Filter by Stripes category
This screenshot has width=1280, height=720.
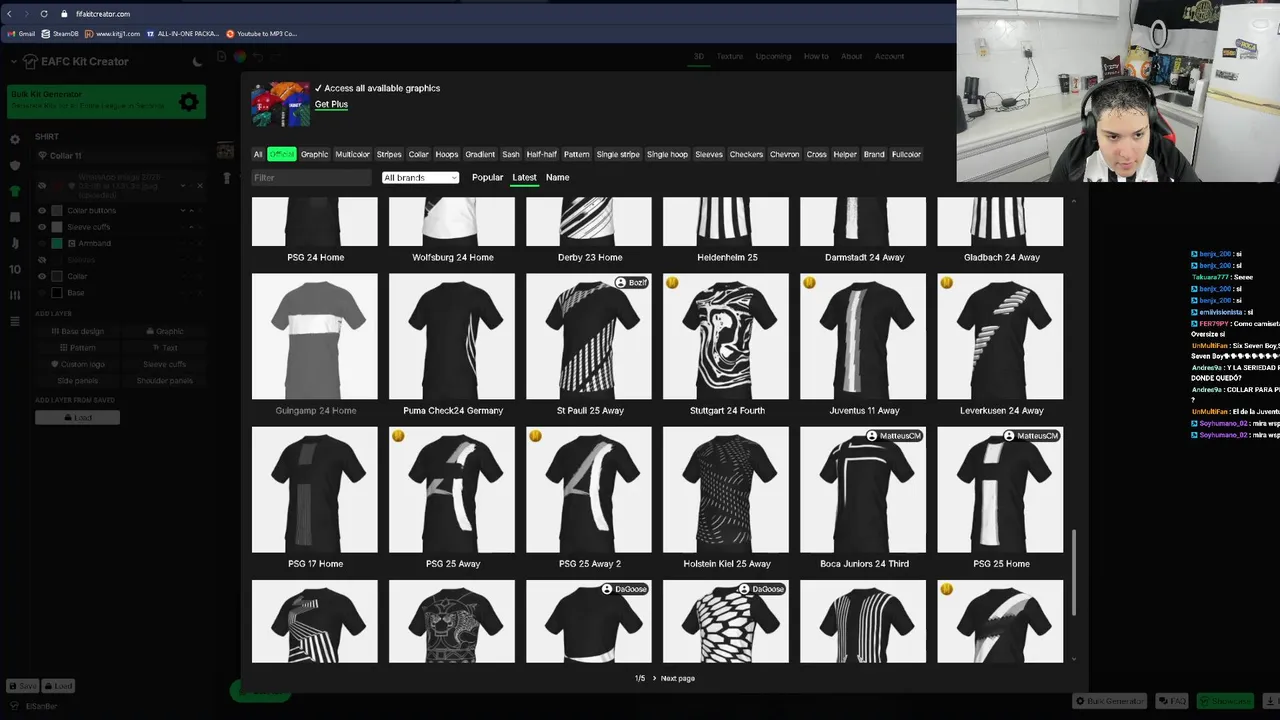389,154
